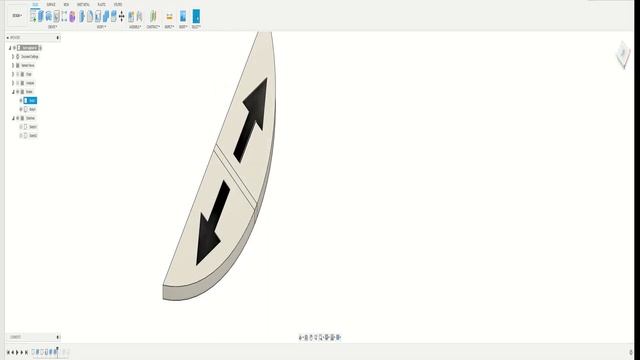Image resolution: width=640 pixels, height=360 pixels.
Task: Click the Create Sketch tool icon
Action: tap(33, 16)
